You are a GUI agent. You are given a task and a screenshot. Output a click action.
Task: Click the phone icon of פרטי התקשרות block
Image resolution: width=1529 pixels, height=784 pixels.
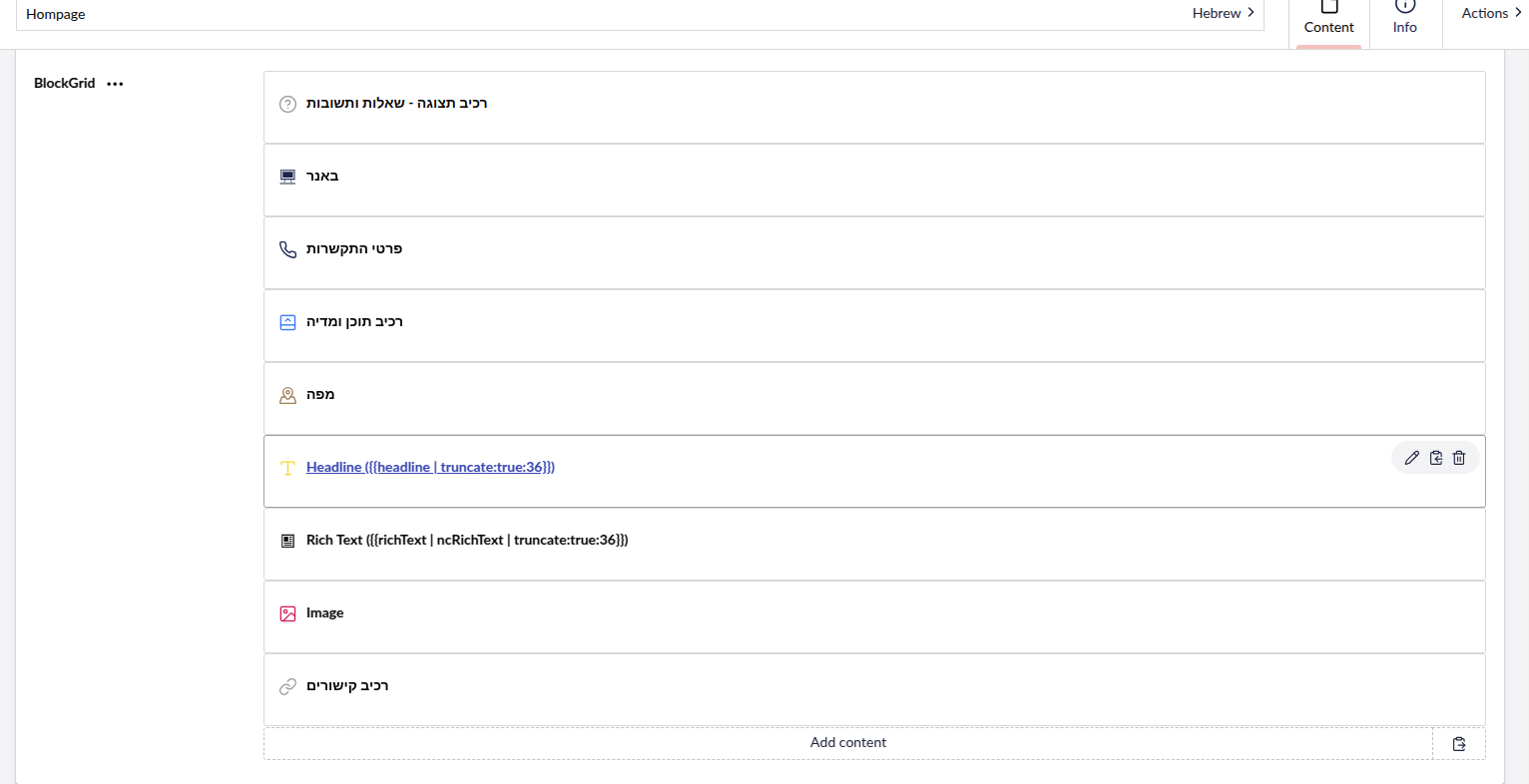pos(287,249)
